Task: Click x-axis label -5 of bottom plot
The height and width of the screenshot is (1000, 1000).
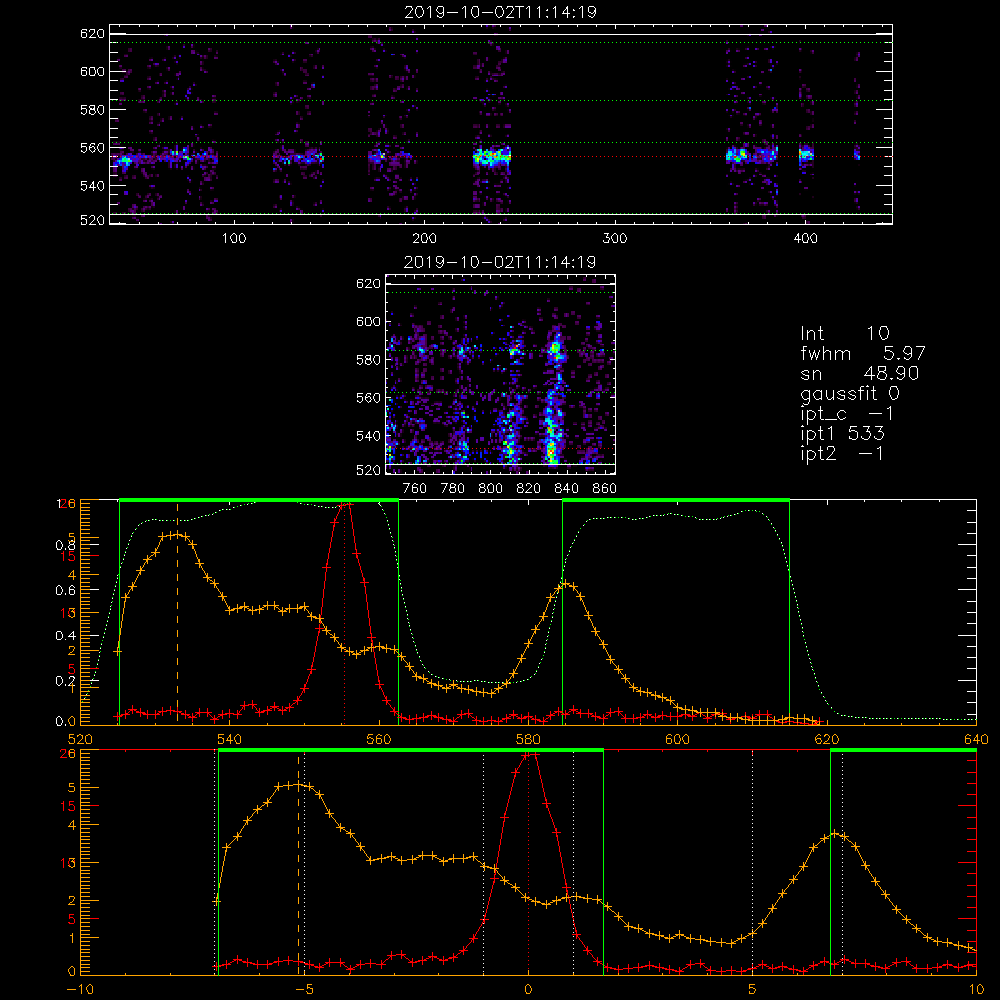Action: tap(304, 990)
